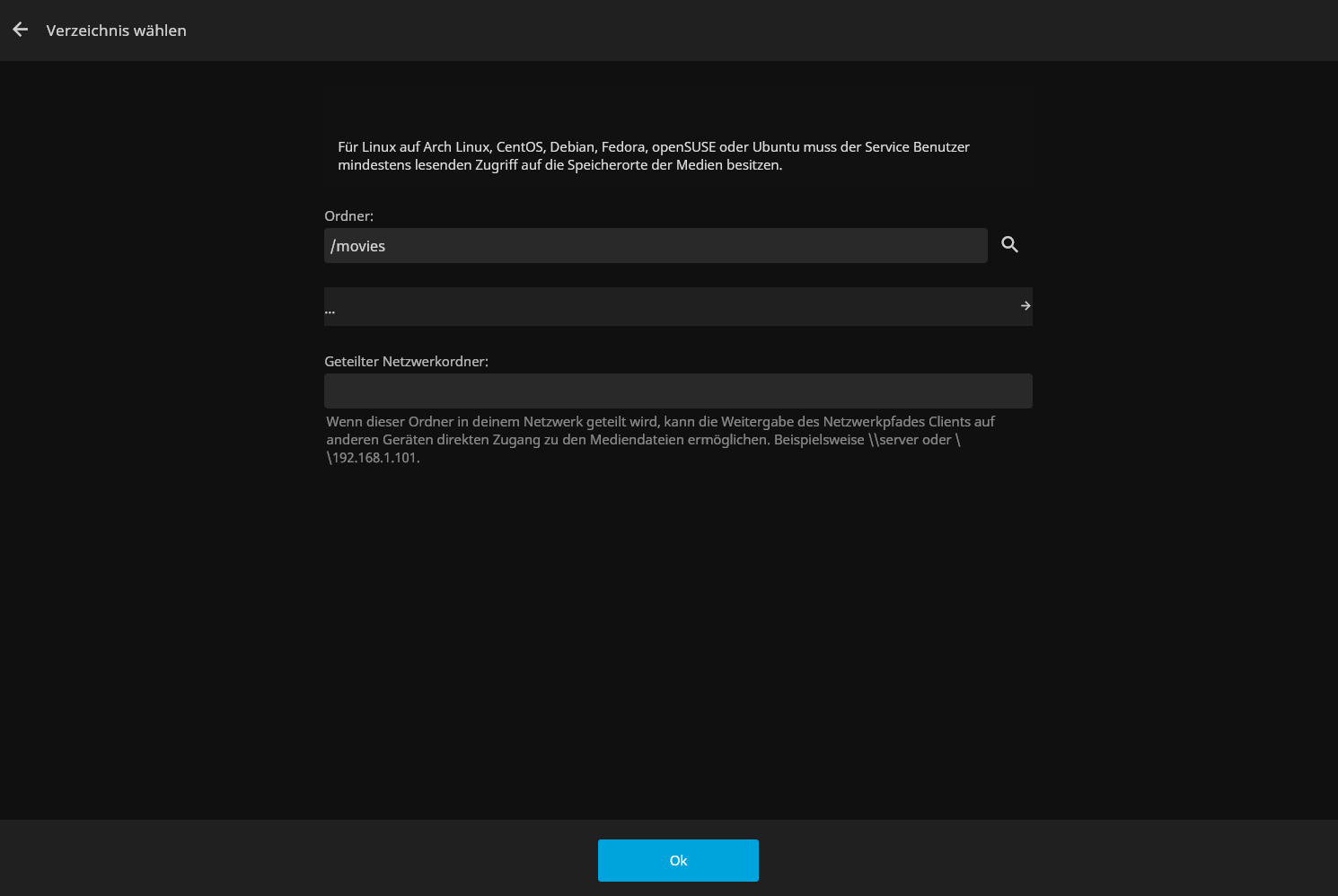Screen dimensions: 1338x896
Task: Click 'Mediendateien' in the help text
Action: coord(636,440)
